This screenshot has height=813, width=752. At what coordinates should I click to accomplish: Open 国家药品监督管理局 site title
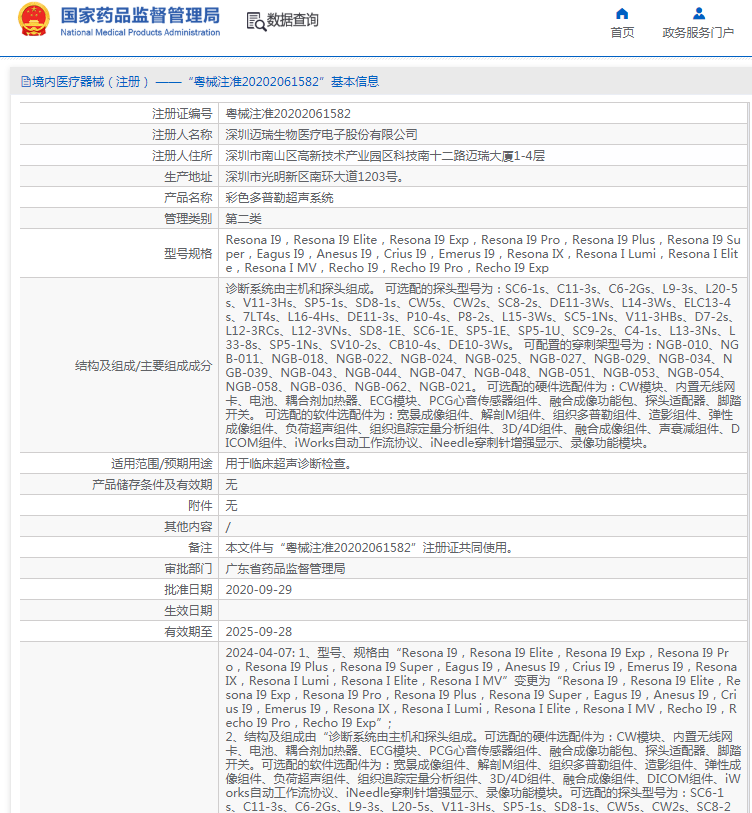click(x=140, y=16)
